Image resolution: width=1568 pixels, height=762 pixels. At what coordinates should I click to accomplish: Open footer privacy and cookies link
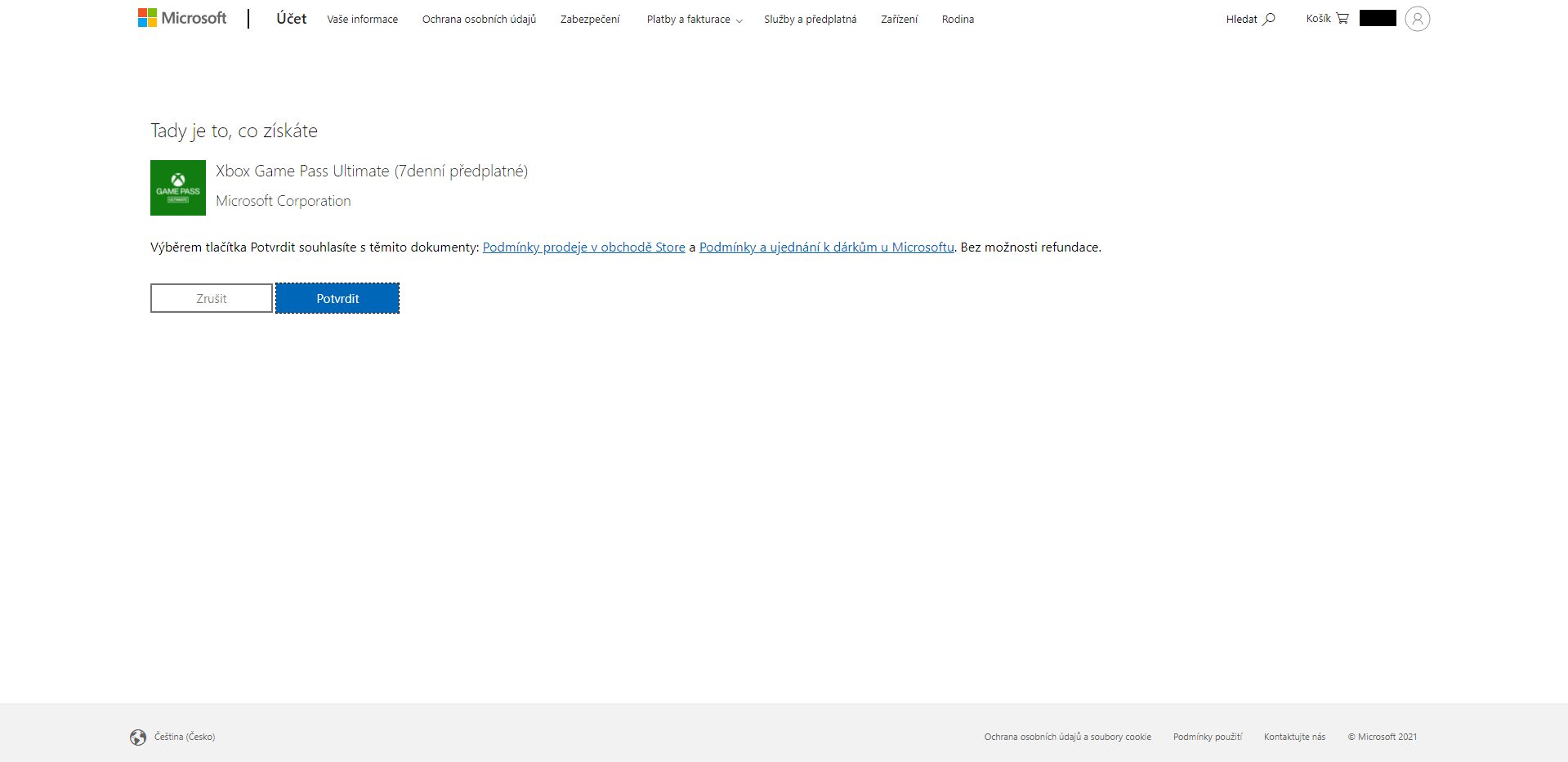1068,737
